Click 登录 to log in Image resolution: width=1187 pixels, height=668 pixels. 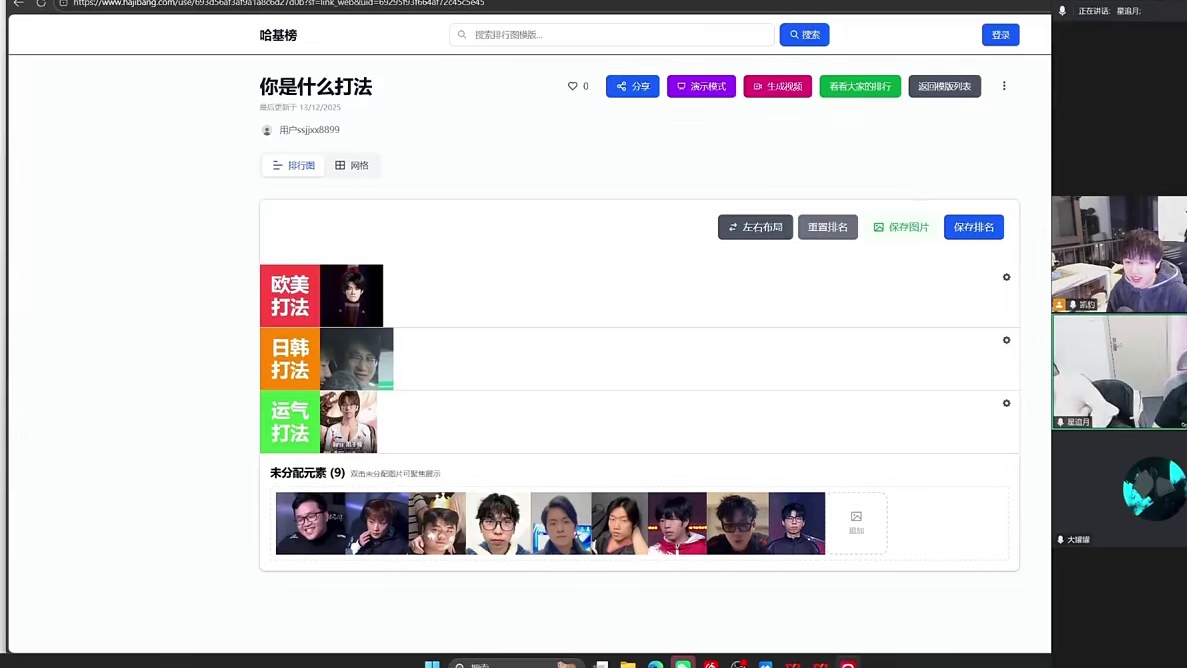point(1001,34)
